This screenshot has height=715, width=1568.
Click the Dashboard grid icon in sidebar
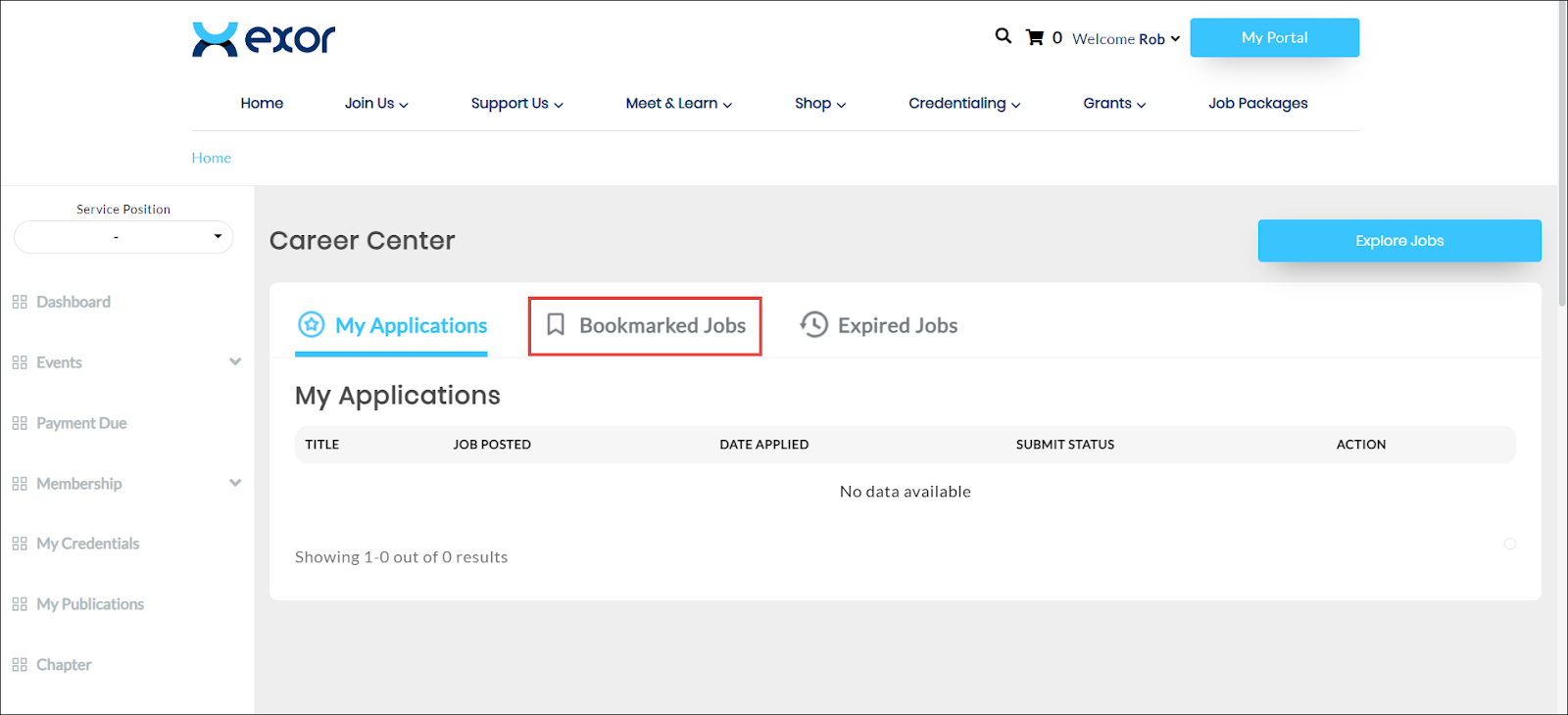click(x=20, y=302)
